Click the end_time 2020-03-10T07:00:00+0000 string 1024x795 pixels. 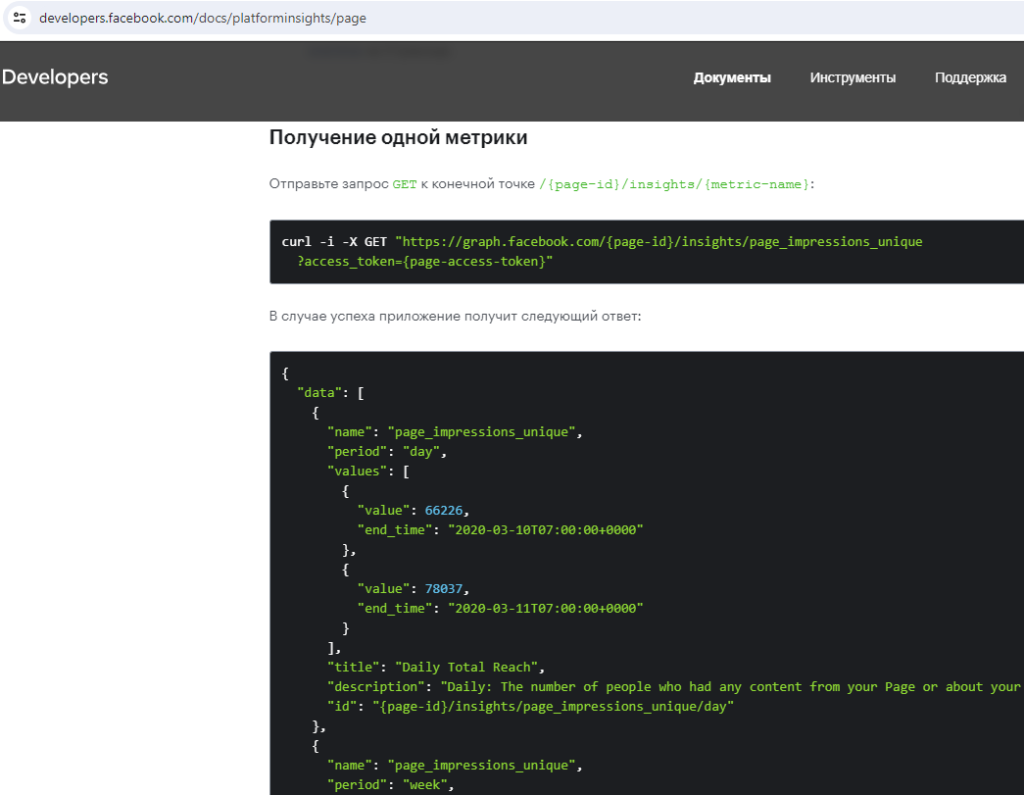click(545, 530)
